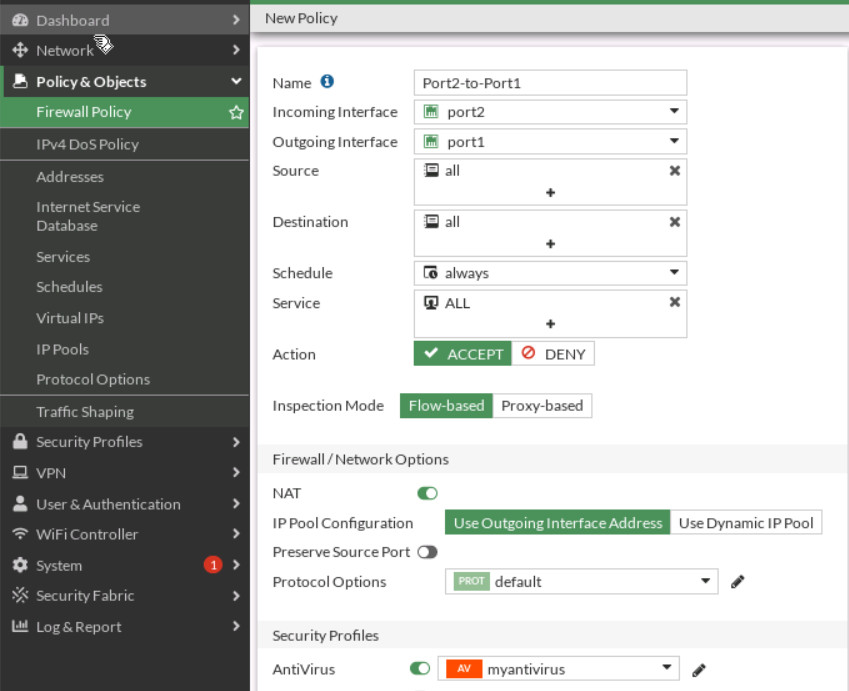Screen dimensions: 849x691
Task: Open the Incoming Interface dropdown
Action: 673,111
